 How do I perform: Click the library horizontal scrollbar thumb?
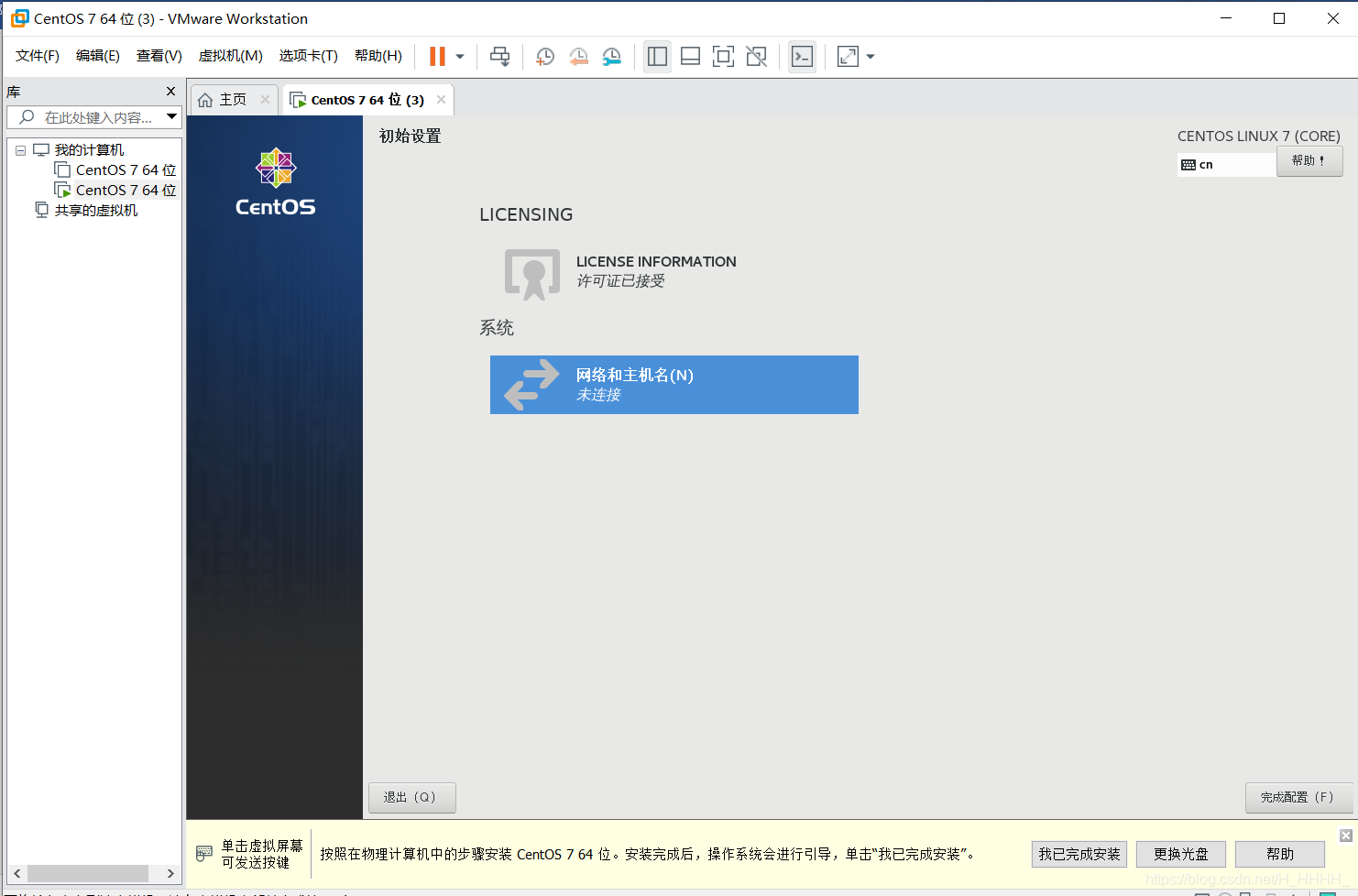click(x=88, y=874)
